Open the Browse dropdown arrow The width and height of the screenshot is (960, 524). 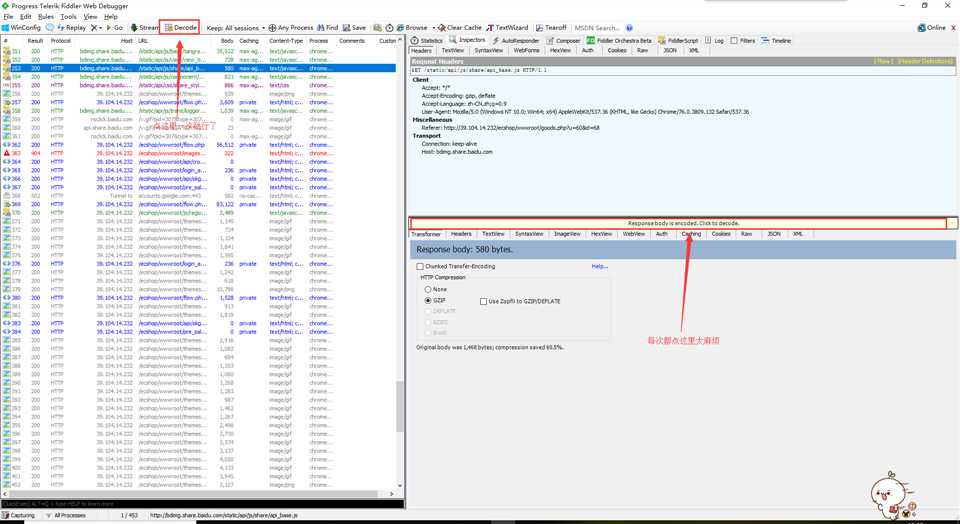[433, 28]
